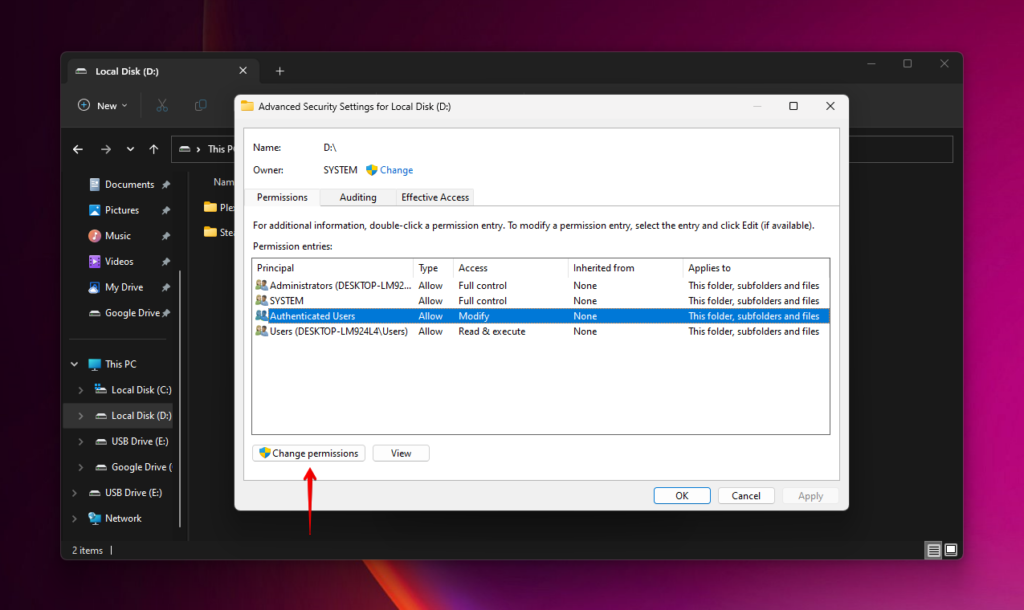Navigate up one level with the up arrow
Screen dimensions: 1024x610
click(x=152, y=148)
